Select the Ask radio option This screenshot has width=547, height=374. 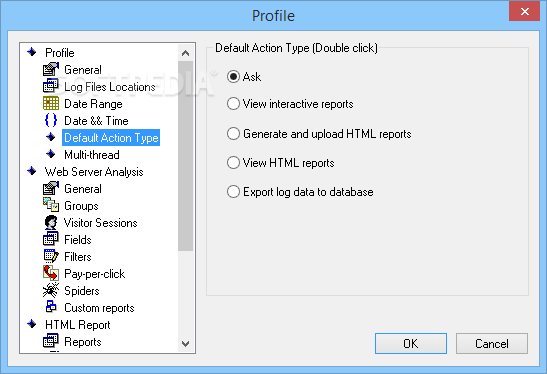click(233, 76)
